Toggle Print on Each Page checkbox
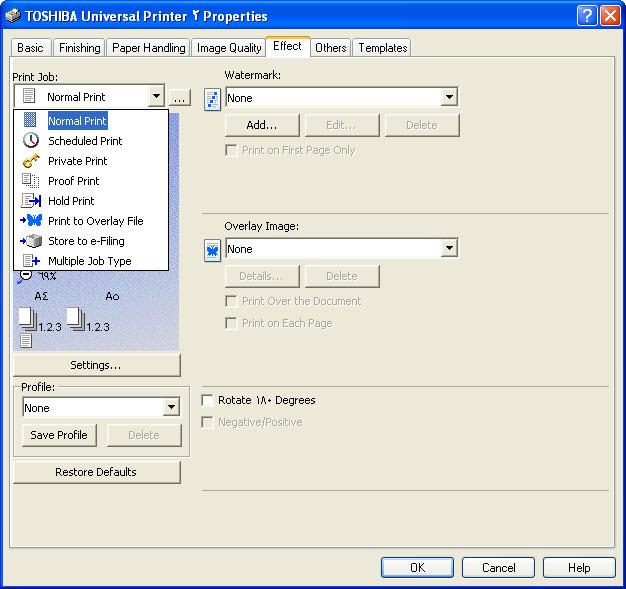Screen dimensions: 626x589 coord(231,323)
